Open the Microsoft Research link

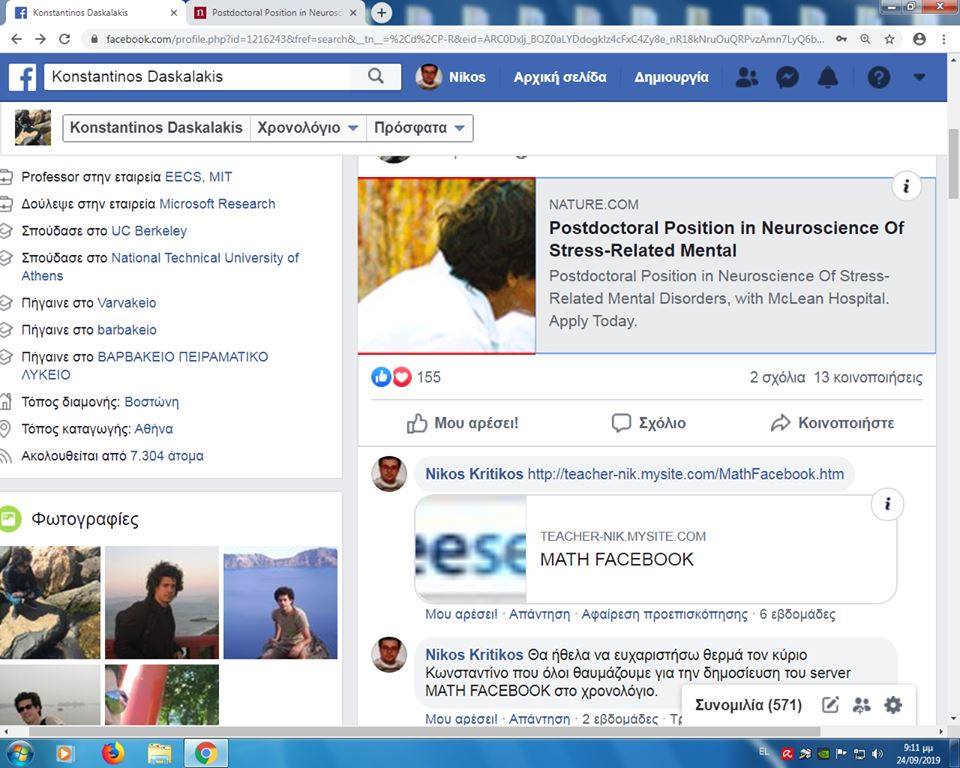coord(217,204)
